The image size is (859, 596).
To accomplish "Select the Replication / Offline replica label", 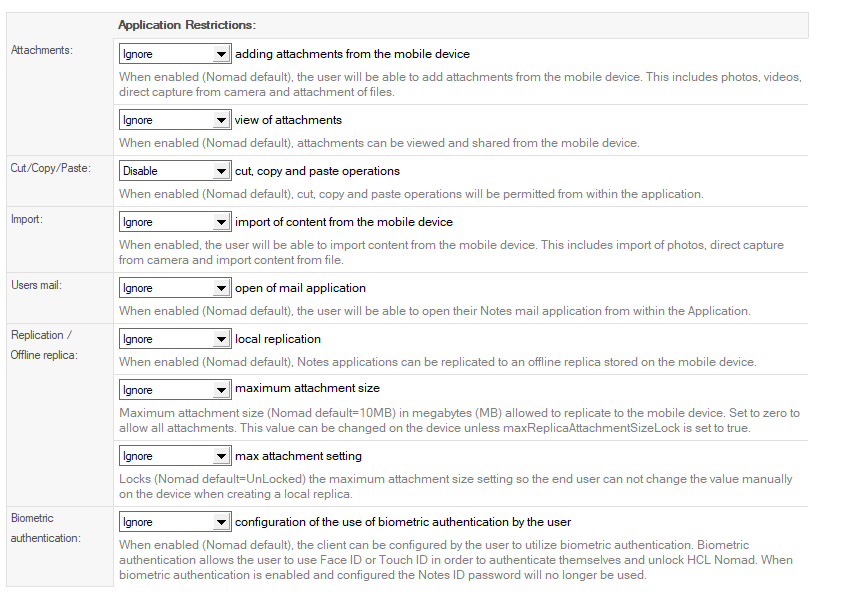I will pos(42,344).
